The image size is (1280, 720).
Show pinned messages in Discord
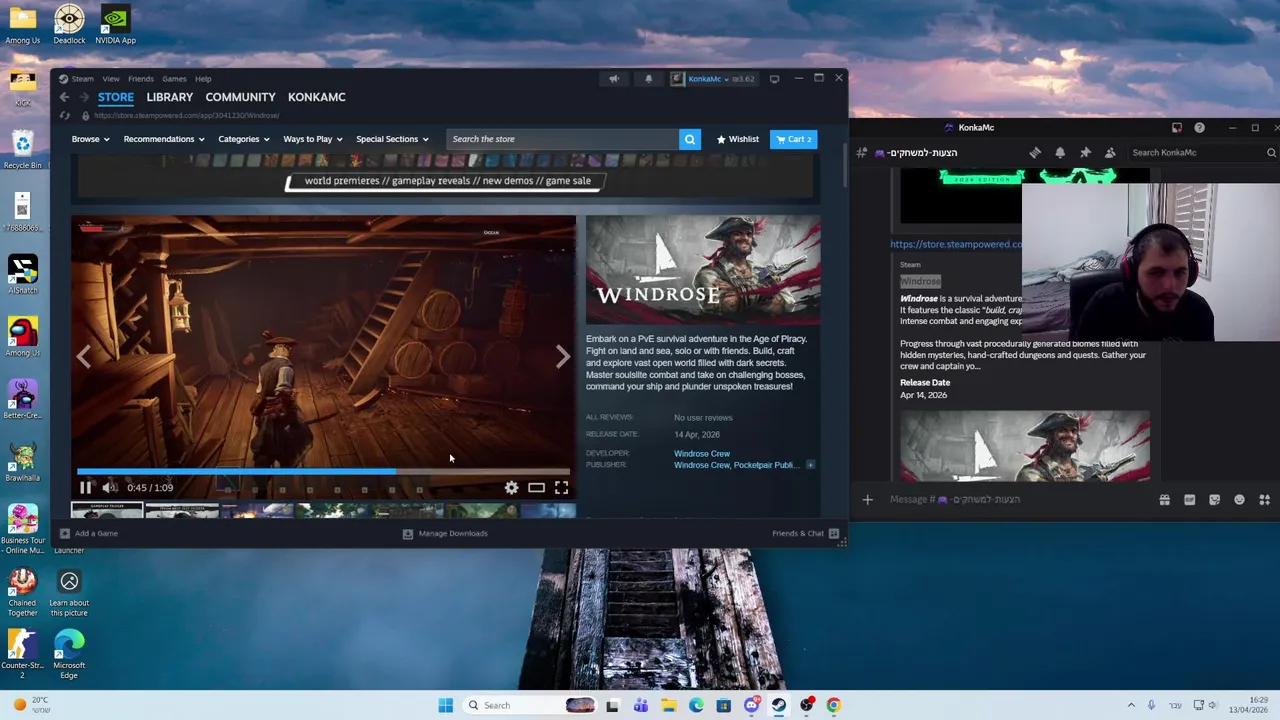tap(1085, 153)
